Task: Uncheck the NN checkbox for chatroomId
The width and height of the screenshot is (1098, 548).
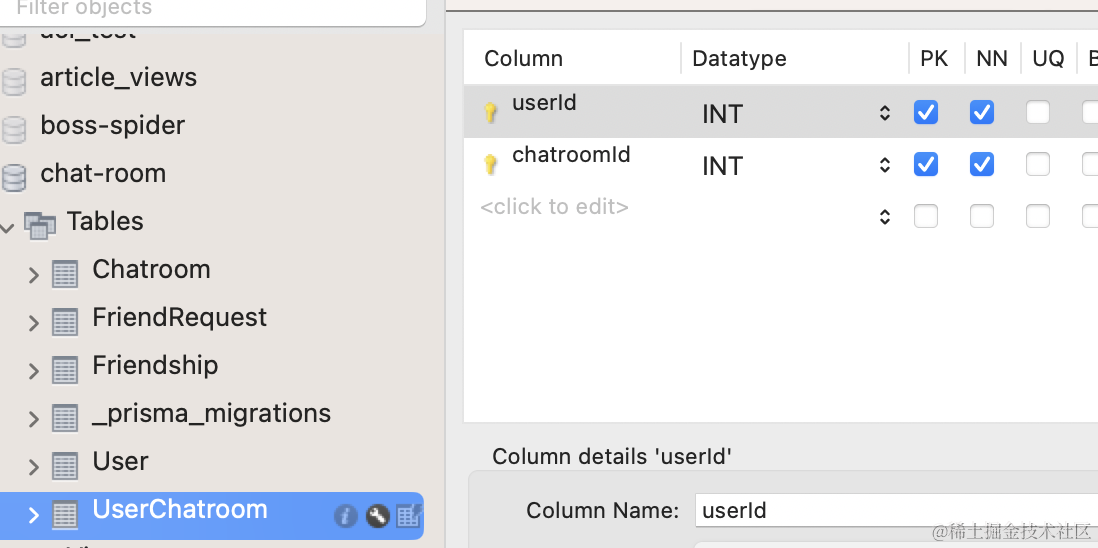Action: click(x=982, y=164)
